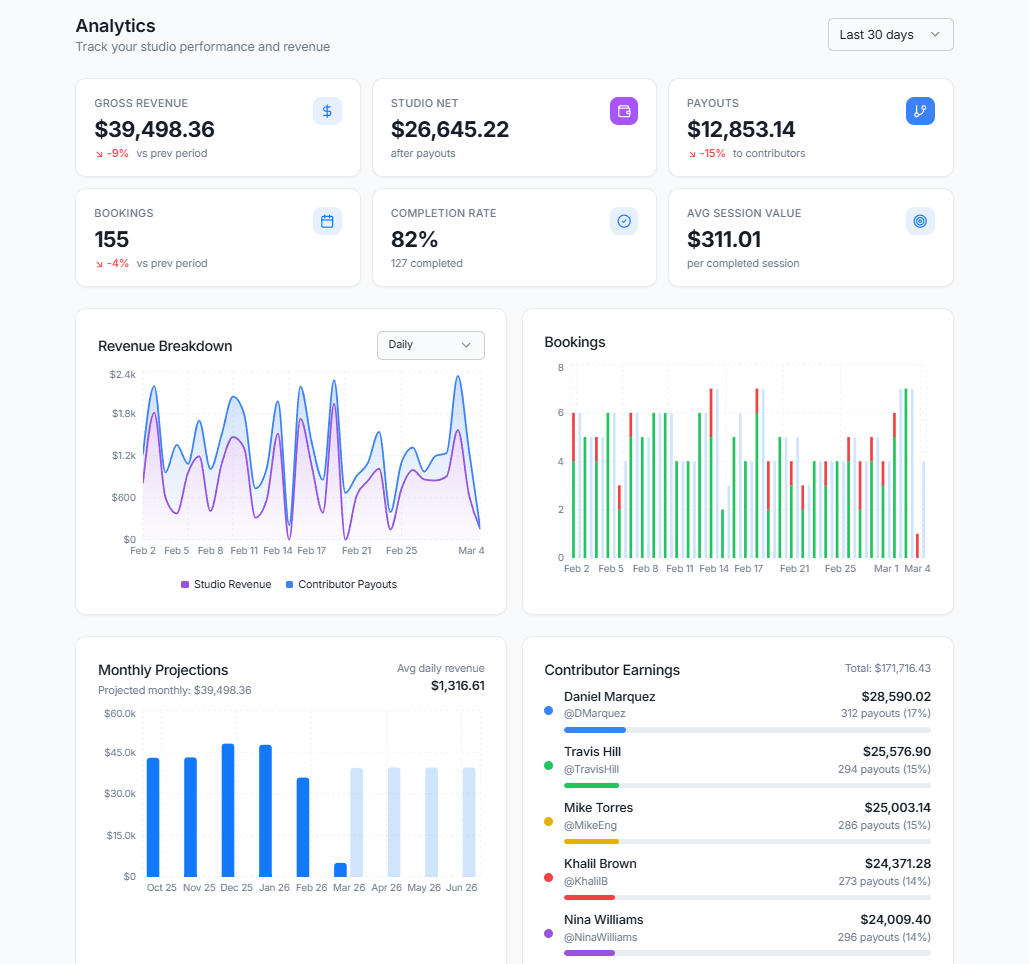
Task: Click the @NinaWilliams handle
Action: 600,937
